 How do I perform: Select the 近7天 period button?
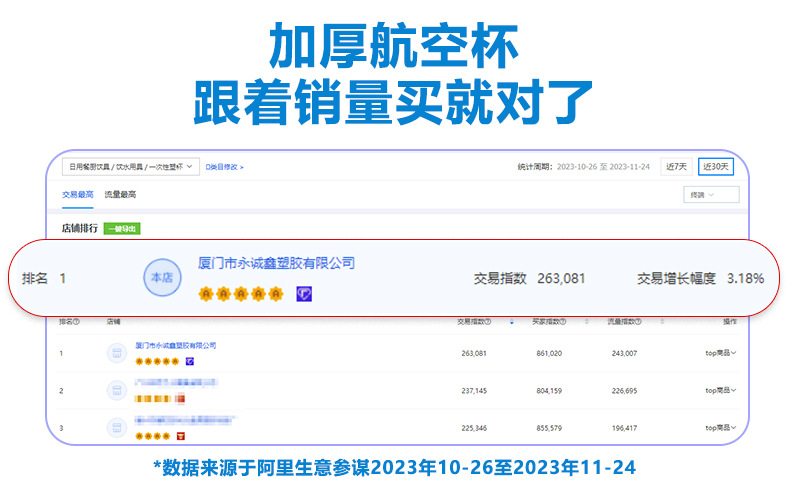[x=676, y=167]
